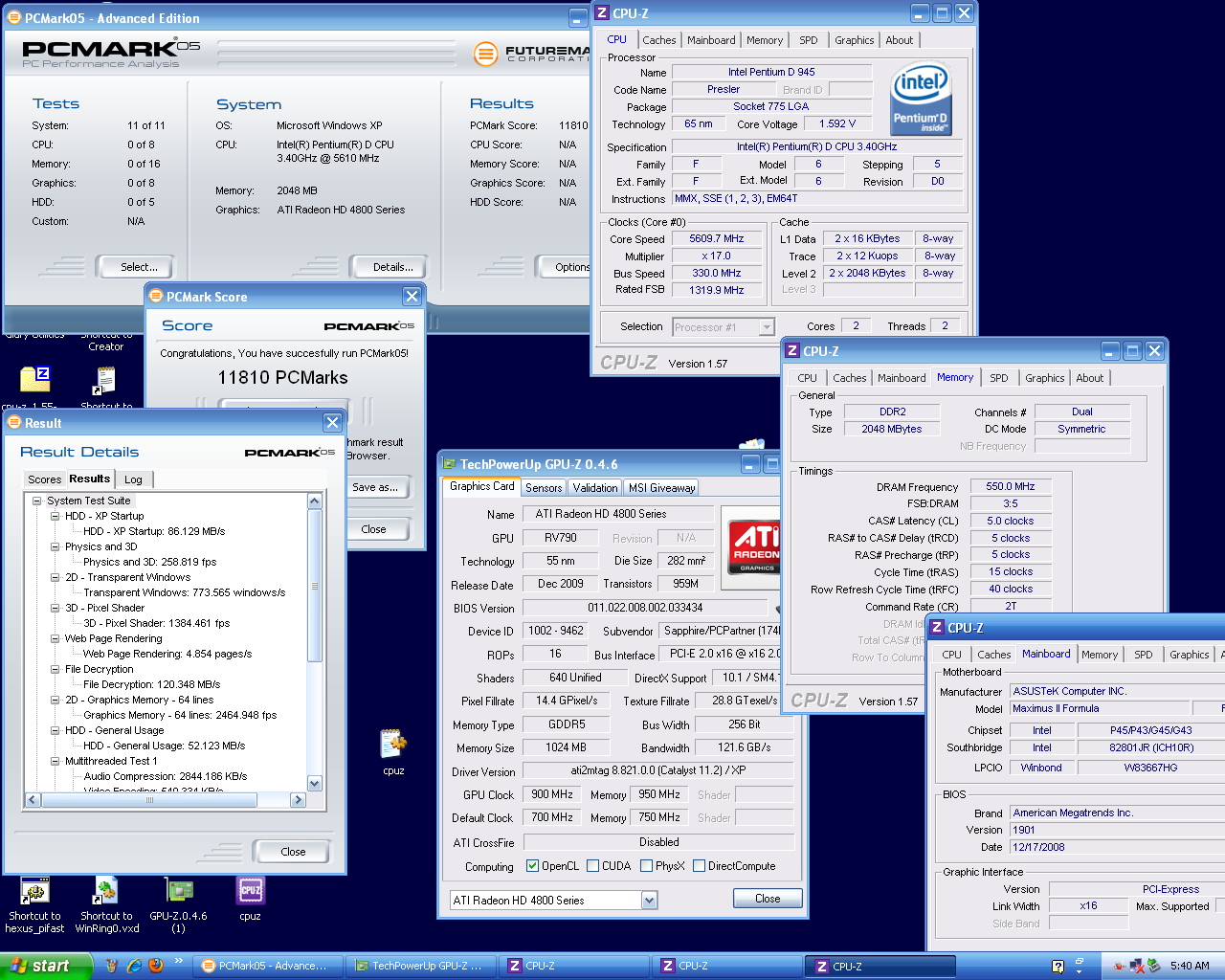Open the GPU selection dropdown in GPU-Z
This screenshot has width=1225, height=980.
pyautogui.click(x=649, y=900)
